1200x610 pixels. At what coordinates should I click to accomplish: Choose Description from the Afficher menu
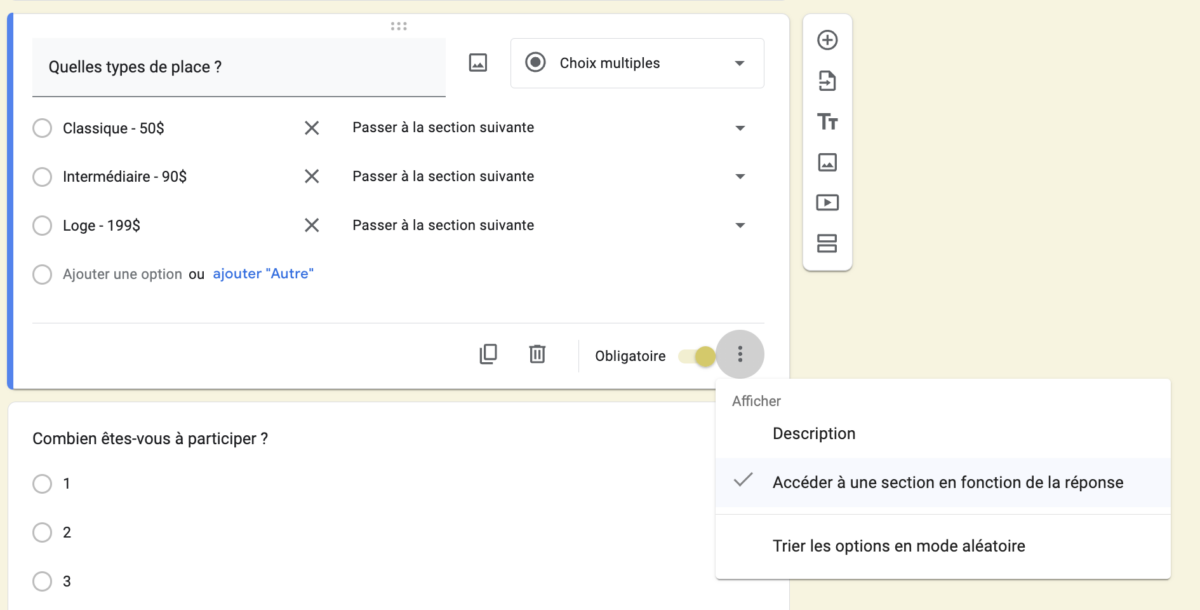click(x=813, y=433)
